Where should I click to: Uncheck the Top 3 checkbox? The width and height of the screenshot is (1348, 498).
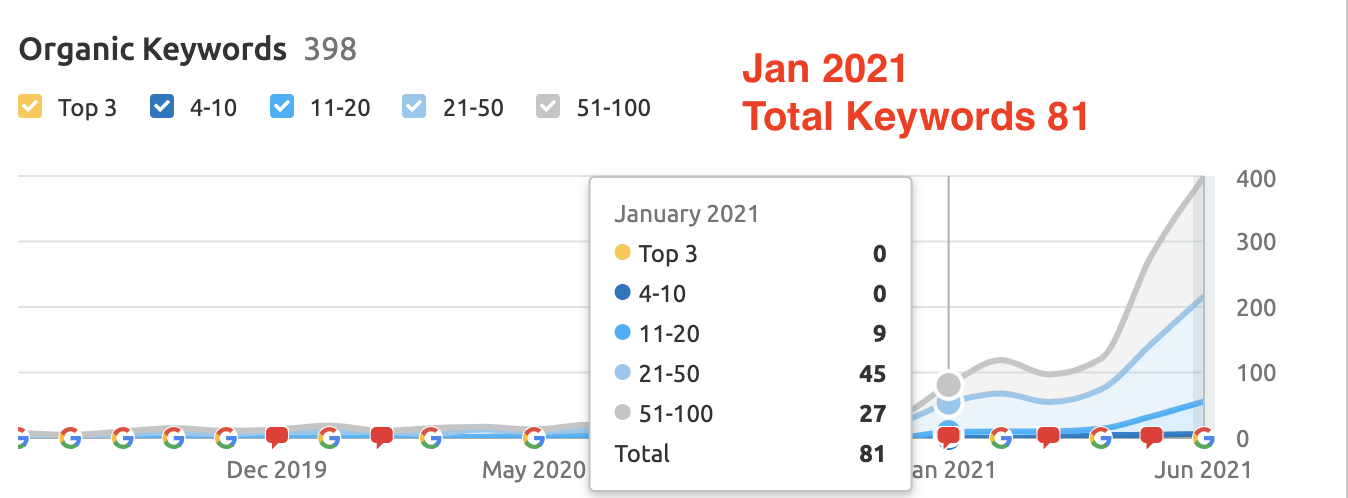coord(31,107)
